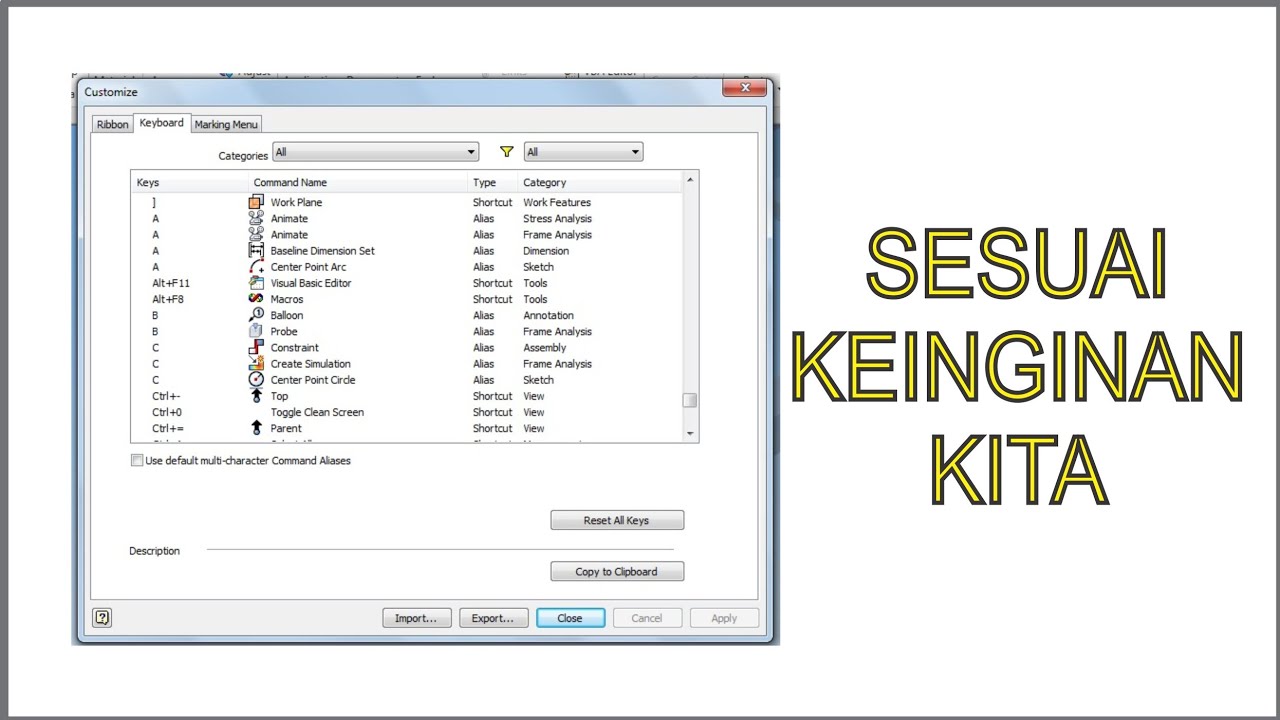1280x720 pixels.
Task: Sort by the Command Name column header
Action: point(358,182)
